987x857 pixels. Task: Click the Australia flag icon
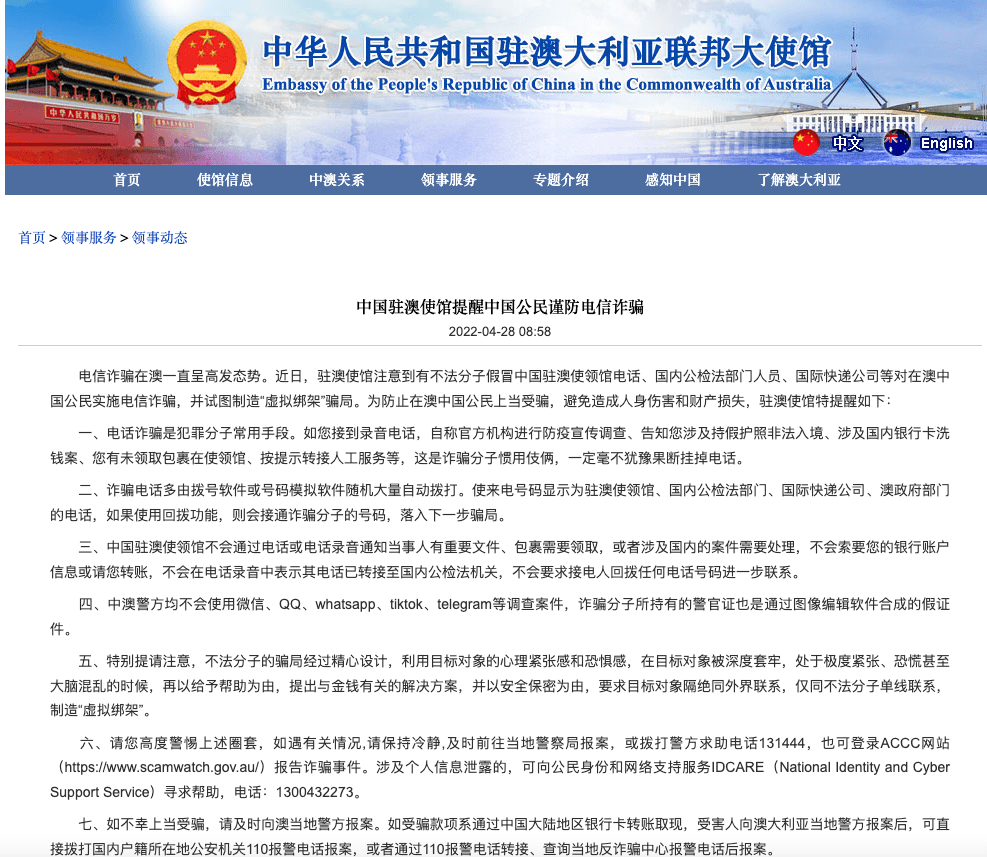pyautogui.click(x=896, y=143)
